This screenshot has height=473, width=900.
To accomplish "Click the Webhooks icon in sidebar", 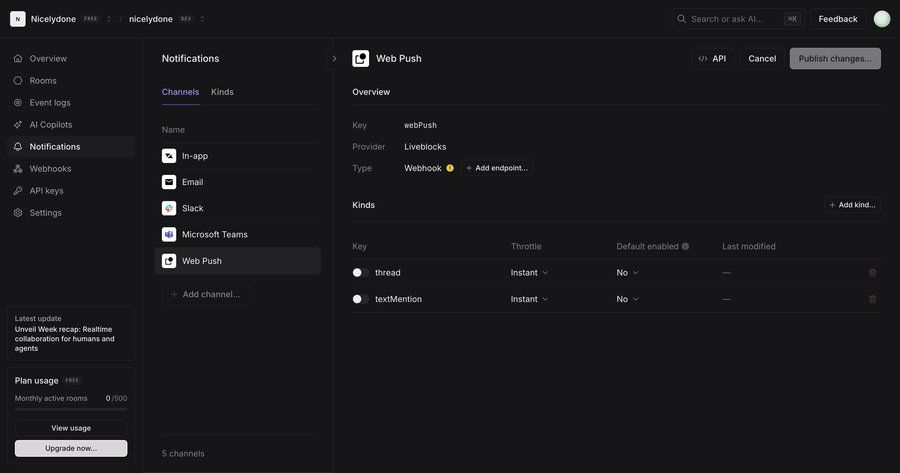I will click(18, 169).
